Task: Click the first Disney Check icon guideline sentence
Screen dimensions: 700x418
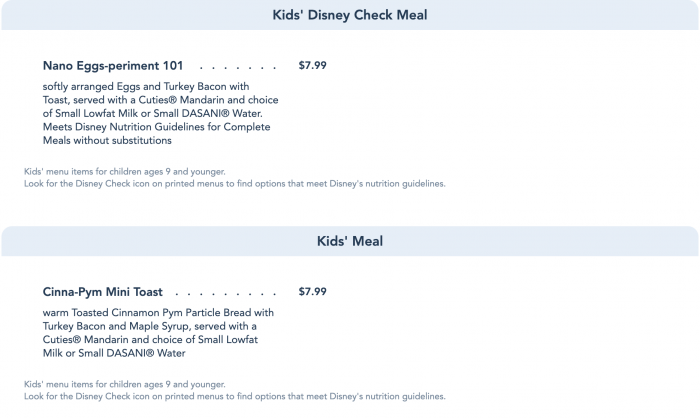Action: (235, 184)
